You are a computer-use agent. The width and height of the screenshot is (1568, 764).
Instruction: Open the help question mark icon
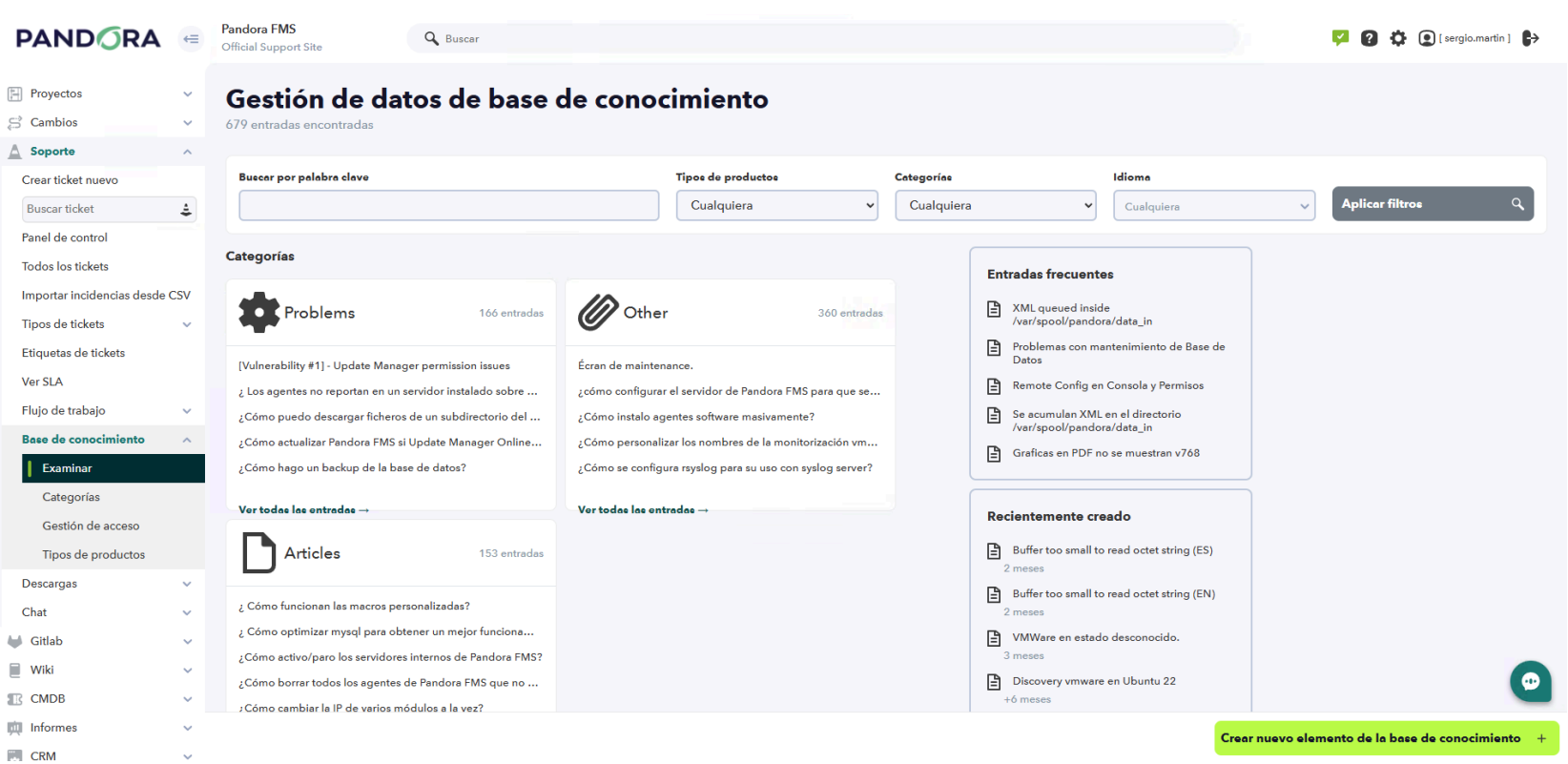(x=1369, y=38)
